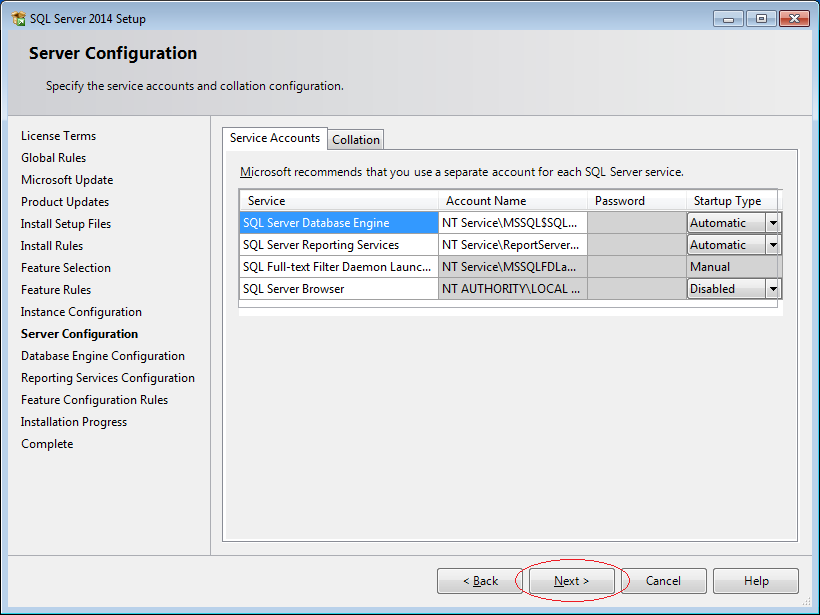Click the Password field for Reporting Services
Screen dimensions: 820x615
[637, 245]
